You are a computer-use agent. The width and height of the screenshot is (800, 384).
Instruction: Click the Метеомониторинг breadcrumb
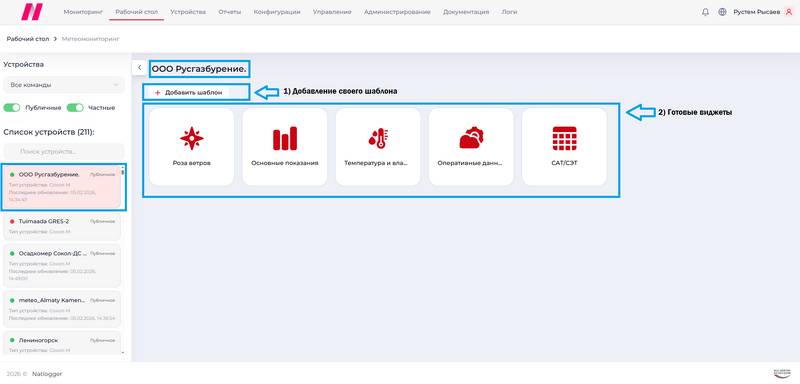90,39
